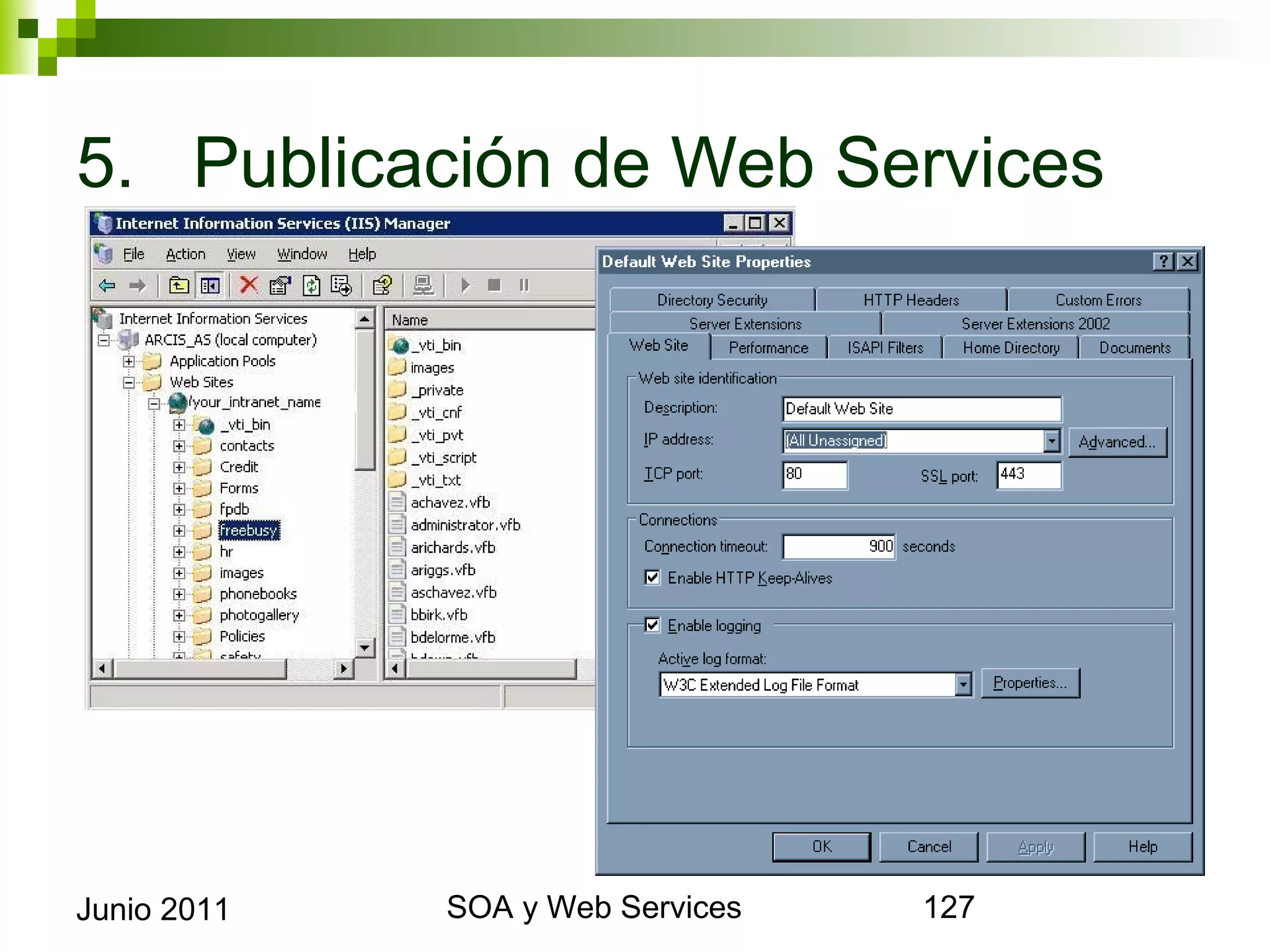The height and width of the screenshot is (952, 1270).
Task: Start the item with the play icon
Action: pyautogui.click(x=465, y=285)
